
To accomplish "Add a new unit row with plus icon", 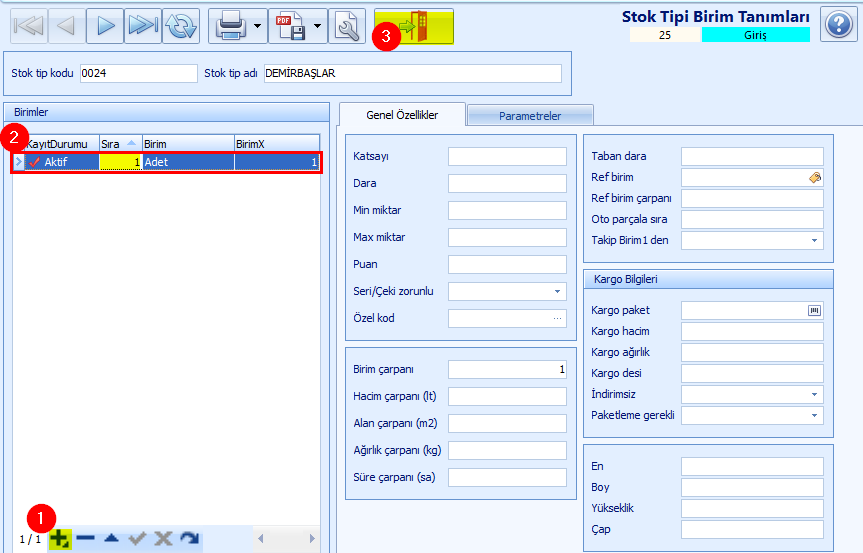I will [60, 539].
